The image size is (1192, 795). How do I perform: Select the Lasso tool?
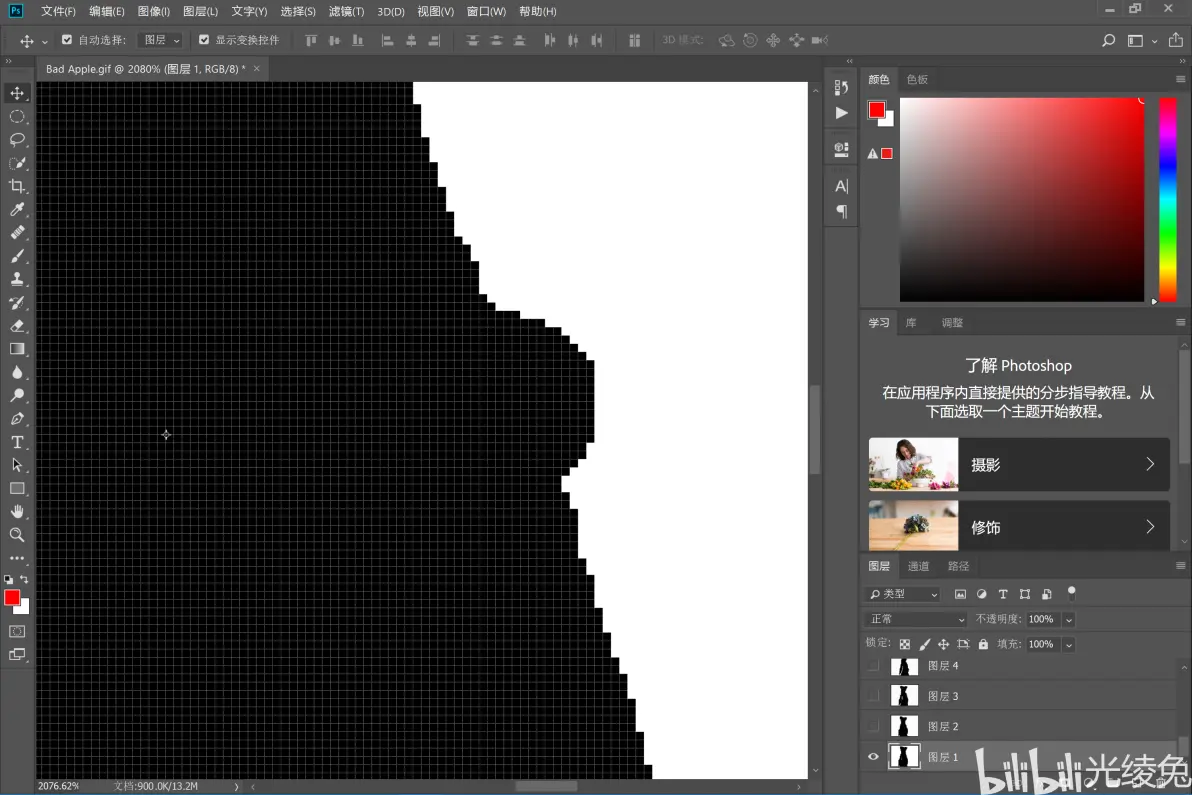click(17, 140)
